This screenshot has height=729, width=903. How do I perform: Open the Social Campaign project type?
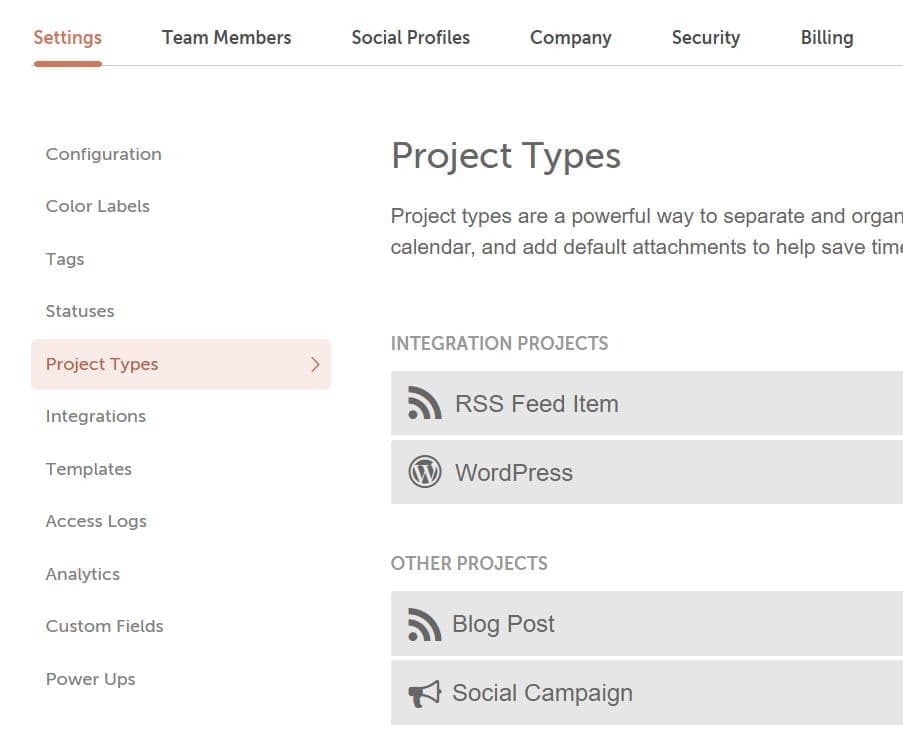[647, 693]
